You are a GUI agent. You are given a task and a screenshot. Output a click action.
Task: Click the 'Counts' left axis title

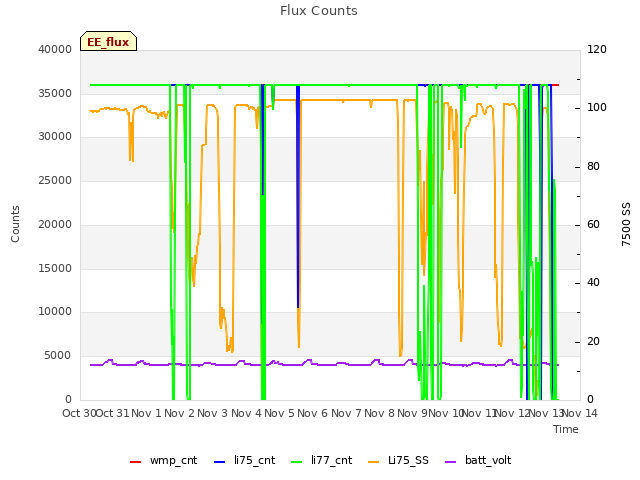click(x=15, y=224)
